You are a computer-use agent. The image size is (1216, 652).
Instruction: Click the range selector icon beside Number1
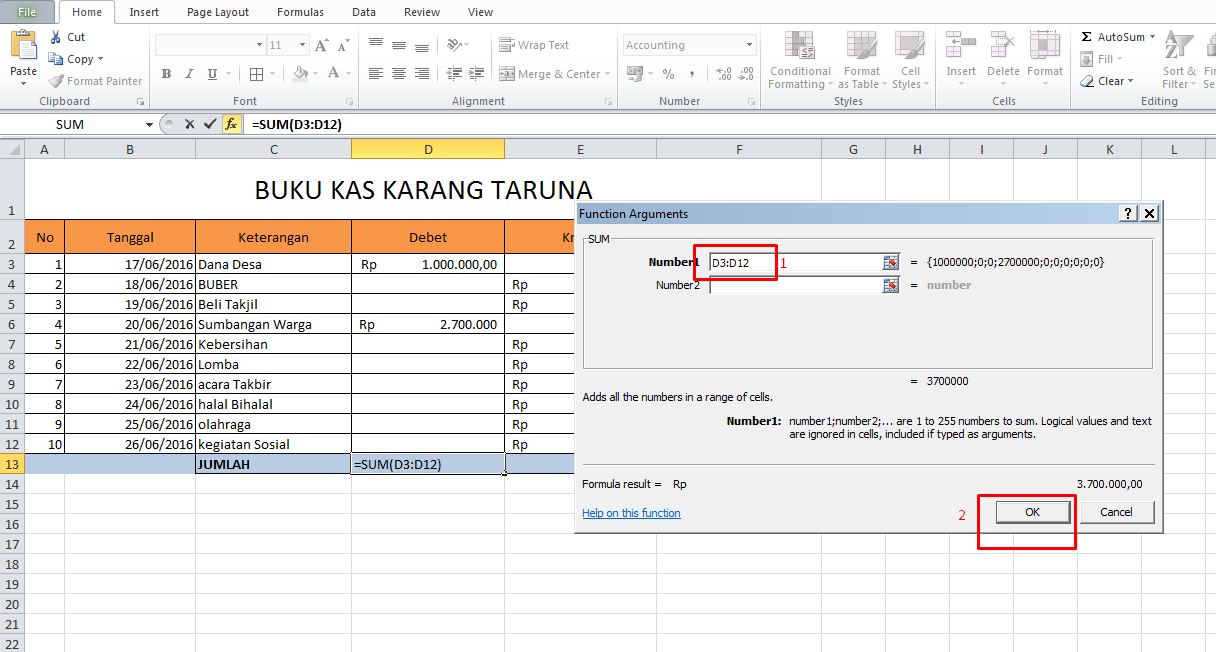tap(888, 263)
